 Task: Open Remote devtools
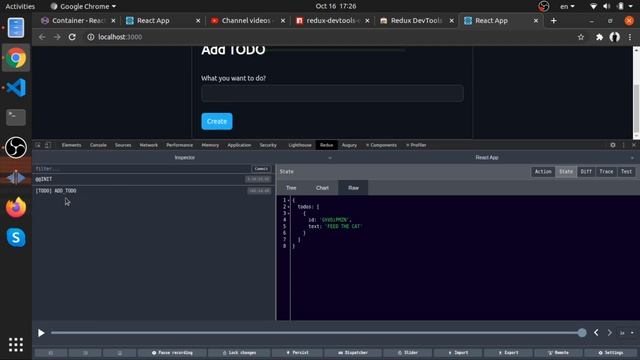click(x=558, y=353)
